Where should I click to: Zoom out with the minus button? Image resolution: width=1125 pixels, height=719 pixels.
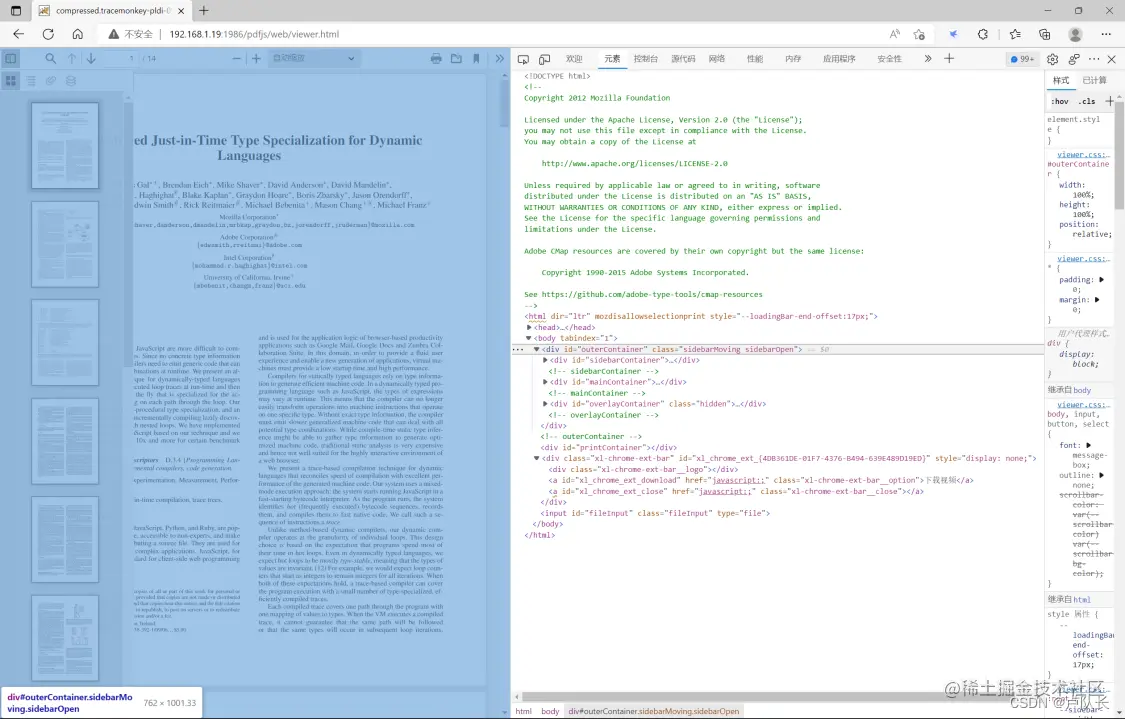pyautogui.click(x=237, y=58)
